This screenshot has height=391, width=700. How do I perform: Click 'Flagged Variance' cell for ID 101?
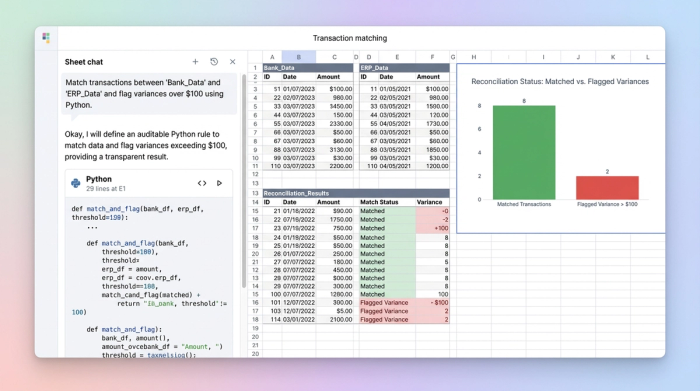click(x=387, y=303)
